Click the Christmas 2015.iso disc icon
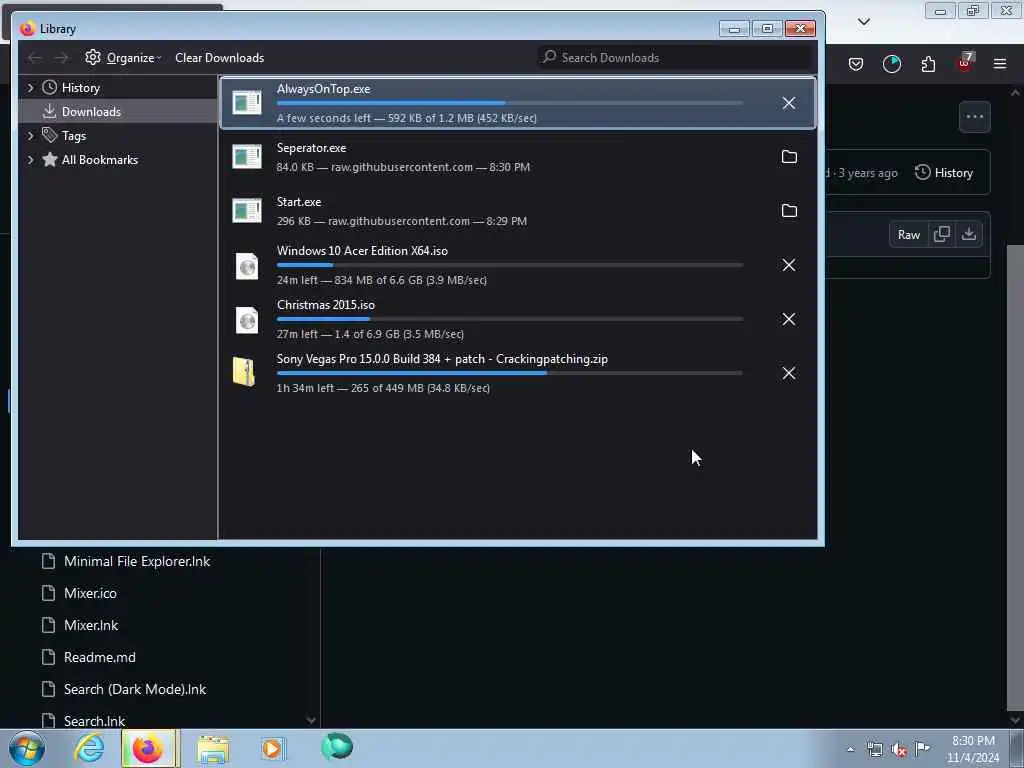This screenshot has width=1024, height=768. [x=247, y=320]
